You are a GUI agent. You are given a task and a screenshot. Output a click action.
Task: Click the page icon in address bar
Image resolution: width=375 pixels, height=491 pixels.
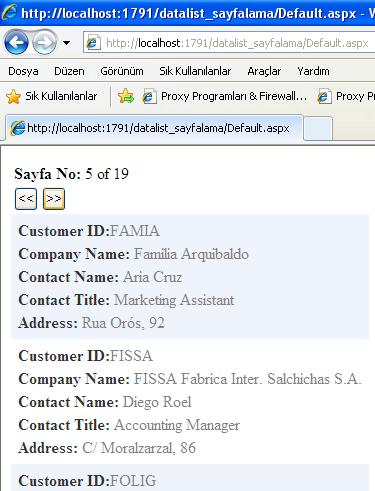coord(93,43)
